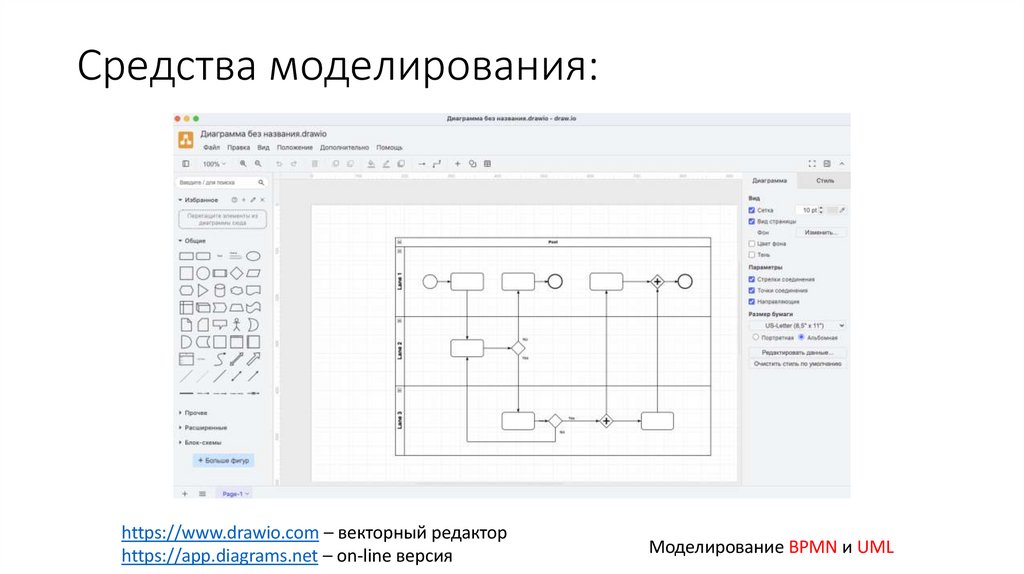The image size is (1024, 574).
Task: Click the delete trash icon in toolbar
Action: (x=315, y=164)
